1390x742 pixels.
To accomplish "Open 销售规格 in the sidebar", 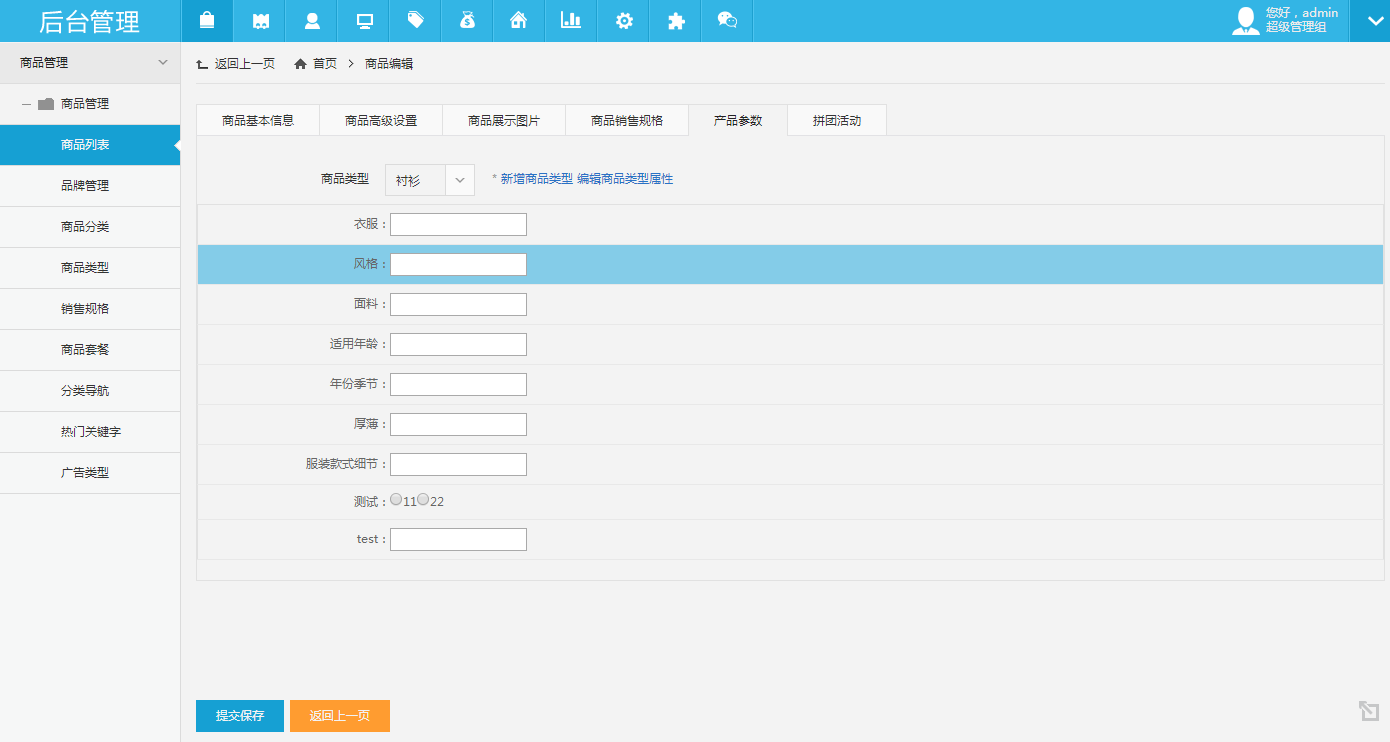I will (x=90, y=309).
